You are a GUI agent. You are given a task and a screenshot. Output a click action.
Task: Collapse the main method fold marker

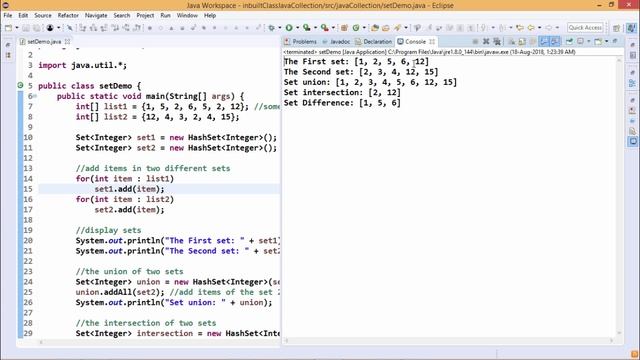[x=35, y=96]
